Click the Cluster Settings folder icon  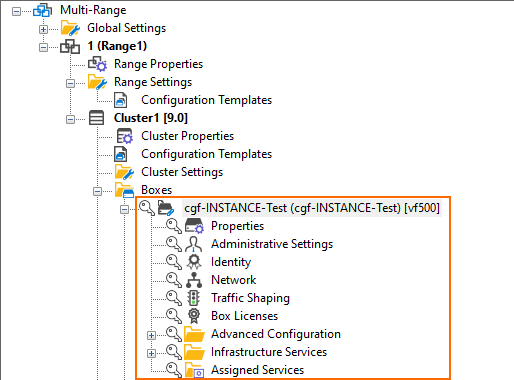124,172
